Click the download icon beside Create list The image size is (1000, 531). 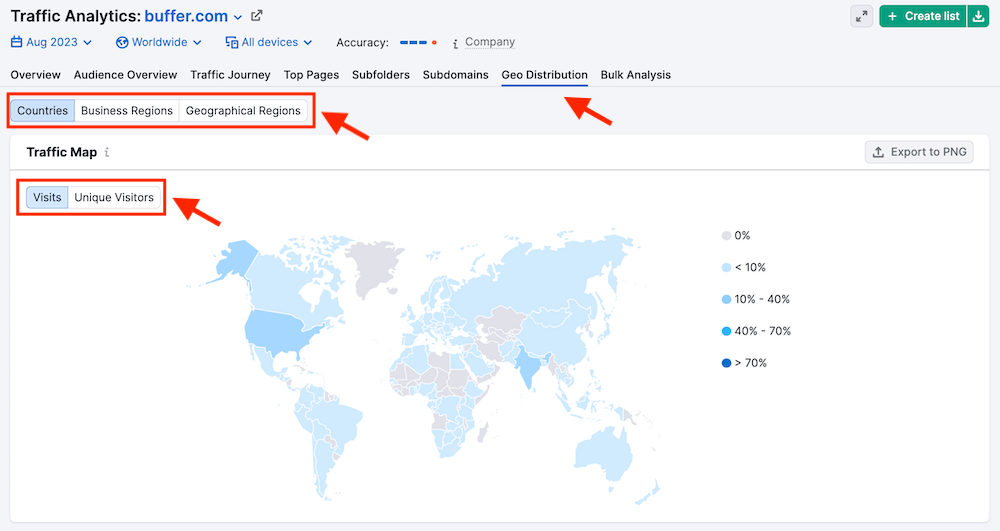click(978, 16)
